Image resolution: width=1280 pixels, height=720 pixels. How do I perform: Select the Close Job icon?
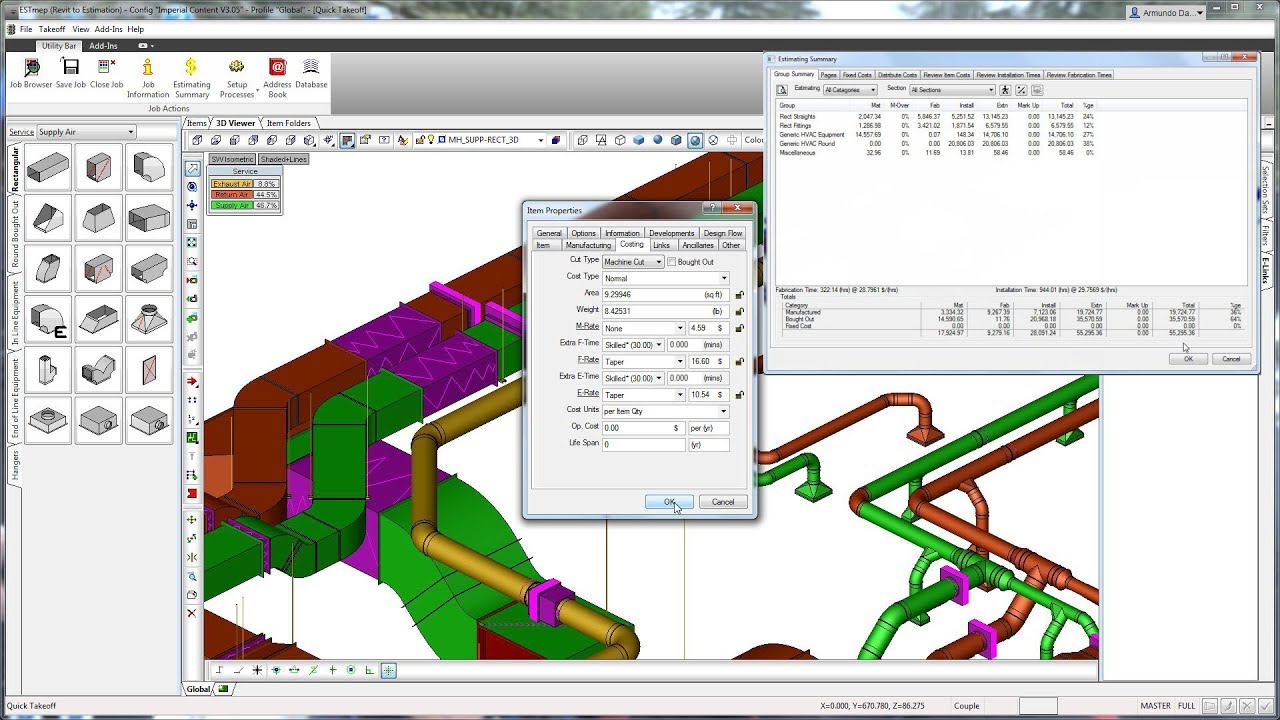pyautogui.click(x=103, y=68)
